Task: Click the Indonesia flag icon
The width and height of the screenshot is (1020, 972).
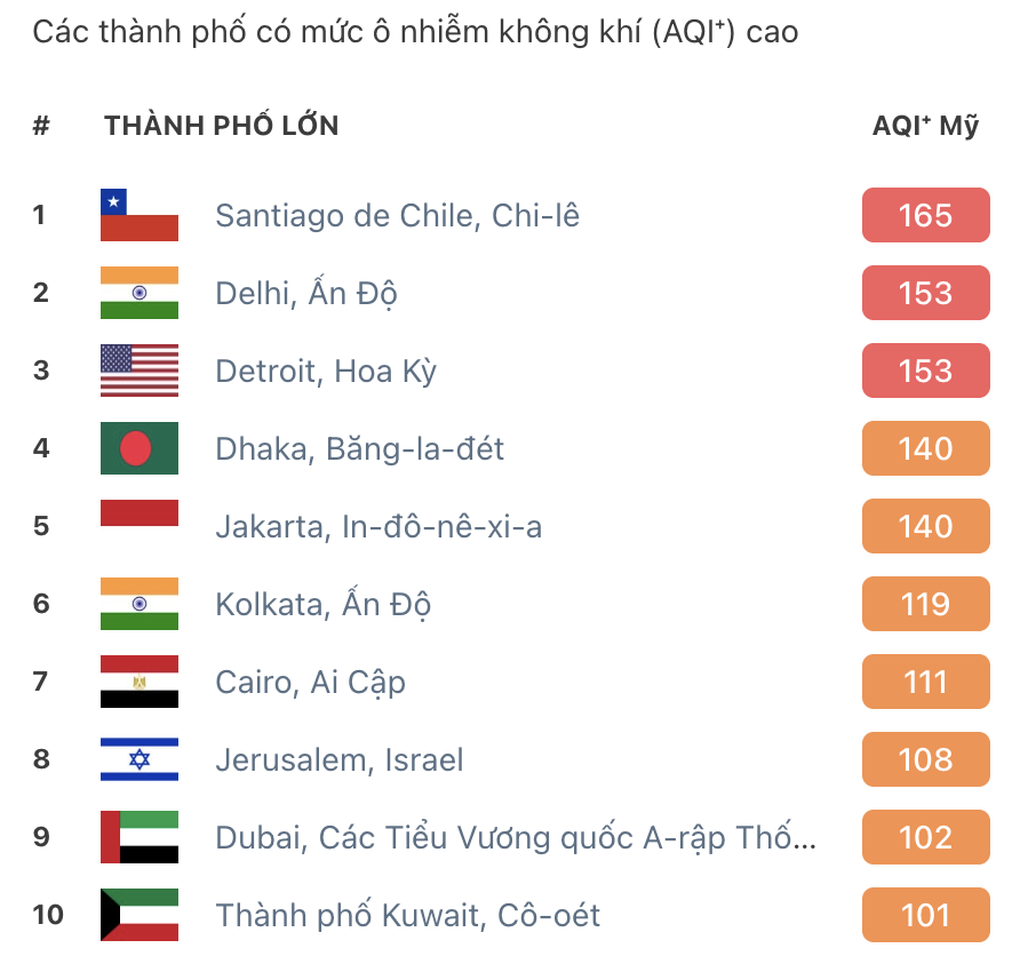Action: pyautogui.click(x=139, y=526)
